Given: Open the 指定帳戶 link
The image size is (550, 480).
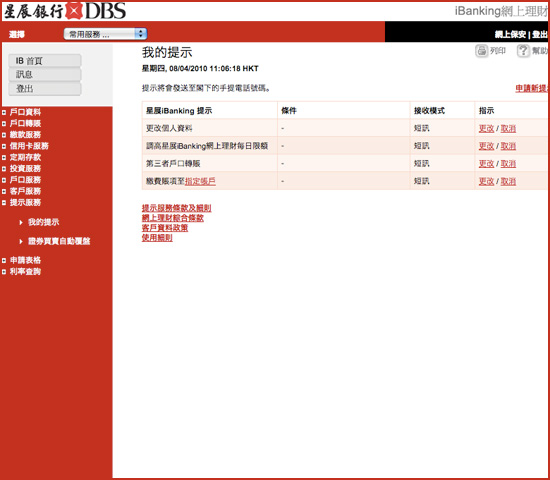Looking at the screenshot, I should [200, 181].
